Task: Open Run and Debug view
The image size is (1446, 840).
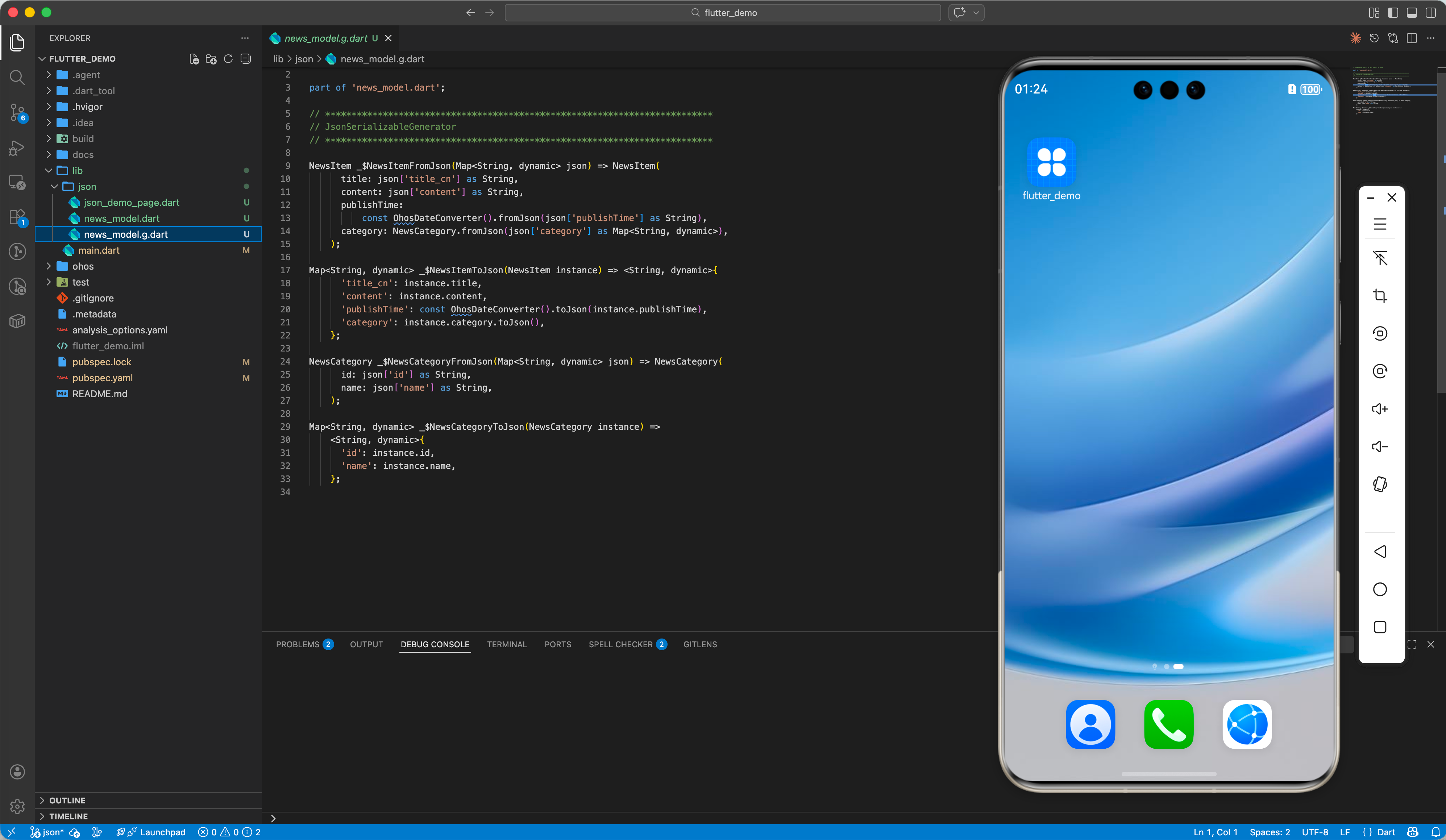Action: [x=17, y=148]
